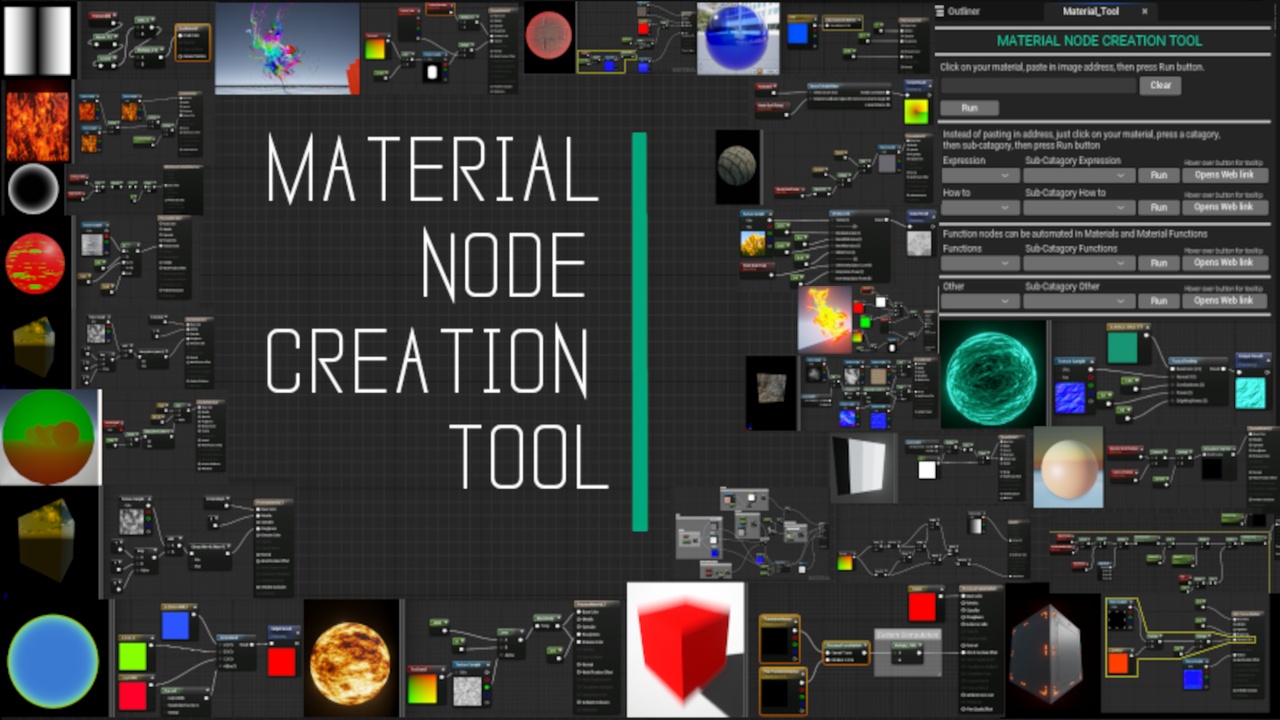Open the Sub-Category Expression dropdown
Screen dimensions: 1280x720
coord(1079,176)
